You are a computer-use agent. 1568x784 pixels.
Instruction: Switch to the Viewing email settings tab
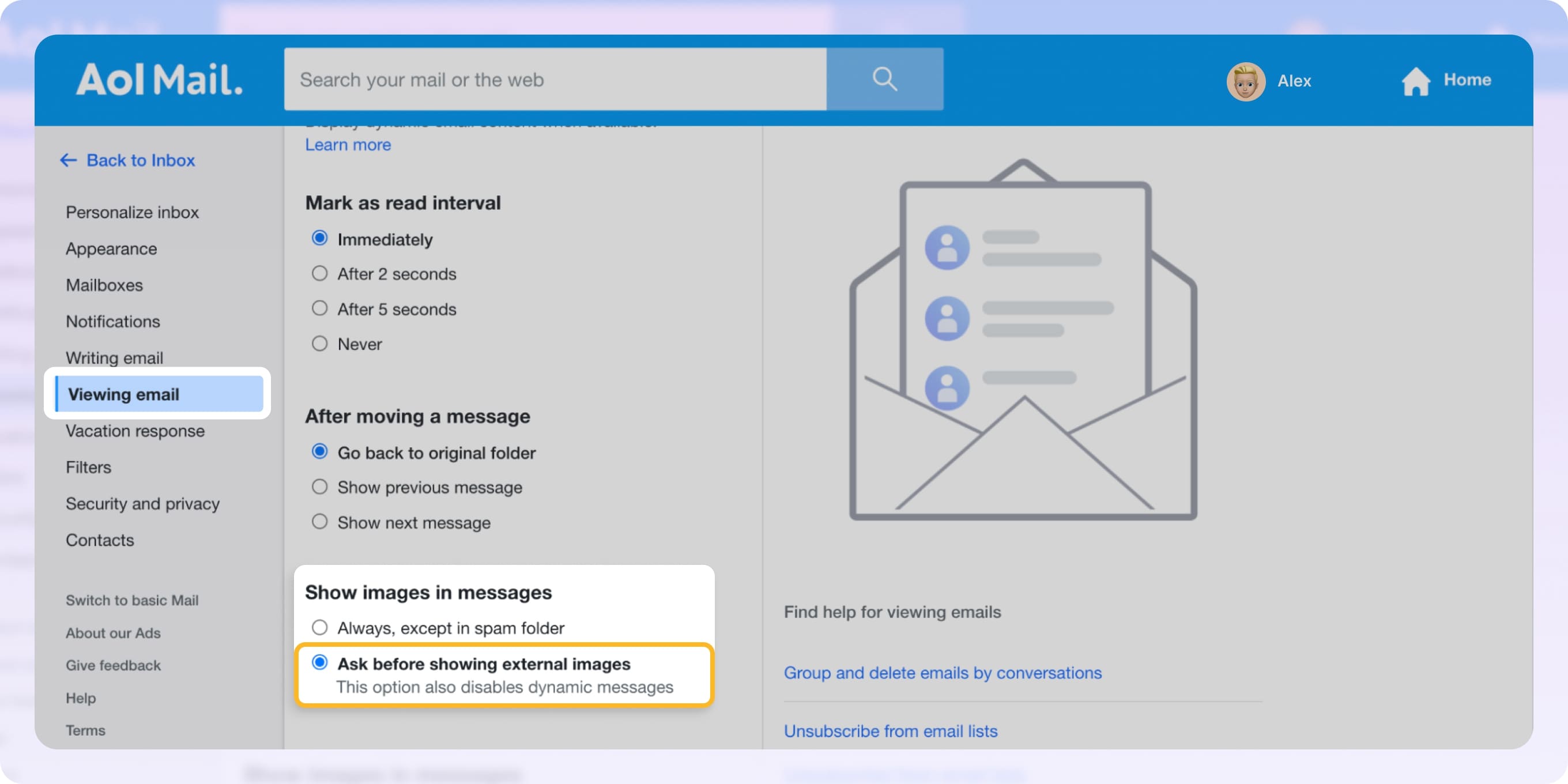pos(123,394)
